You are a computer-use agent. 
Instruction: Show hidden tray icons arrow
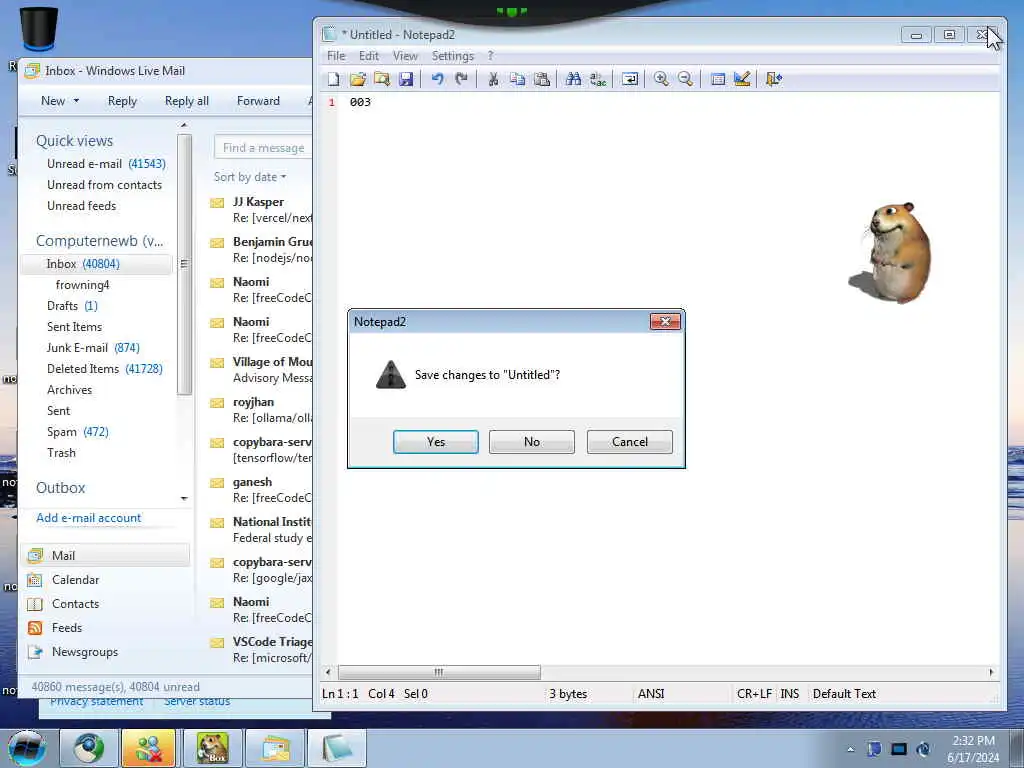tap(850, 749)
